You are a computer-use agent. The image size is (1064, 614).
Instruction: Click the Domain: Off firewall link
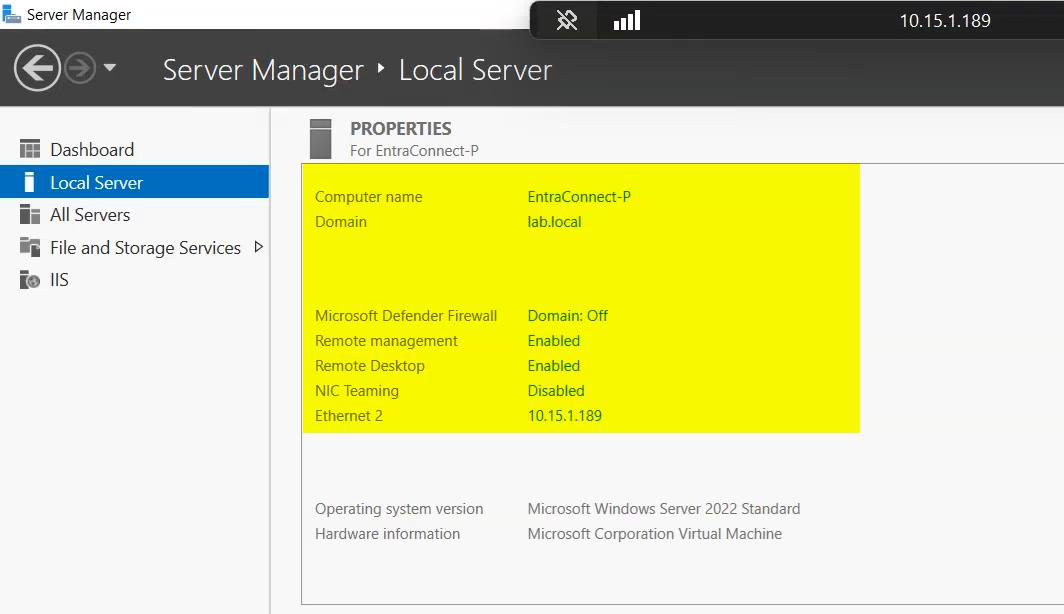[x=567, y=315]
